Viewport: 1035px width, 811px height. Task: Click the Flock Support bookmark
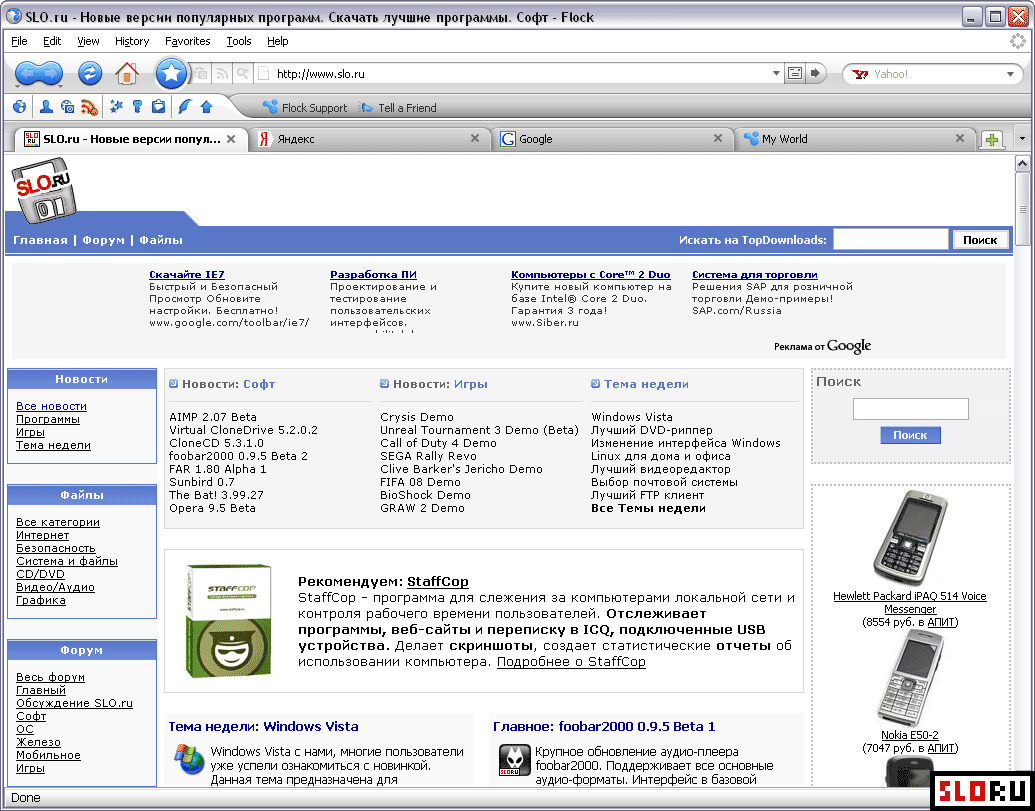(305, 108)
